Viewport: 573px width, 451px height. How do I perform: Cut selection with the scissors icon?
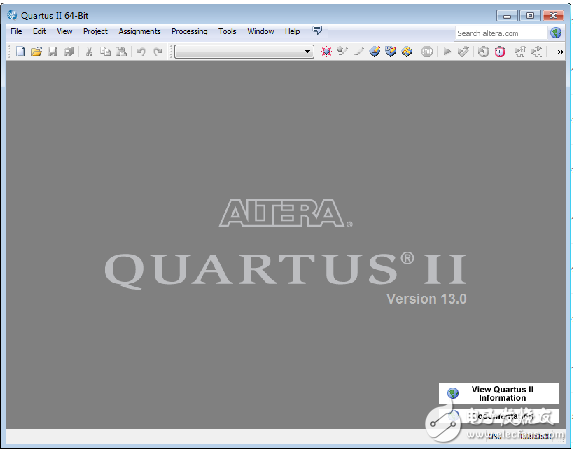point(89,52)
